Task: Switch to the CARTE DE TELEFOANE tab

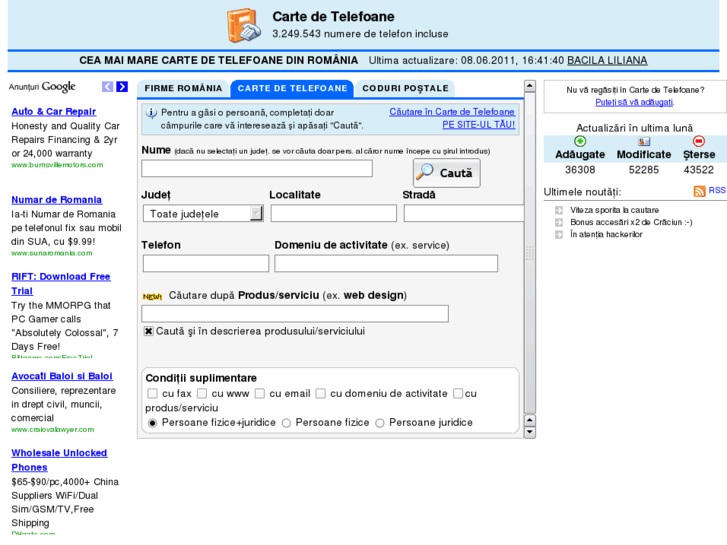Action: coord(292,88)
